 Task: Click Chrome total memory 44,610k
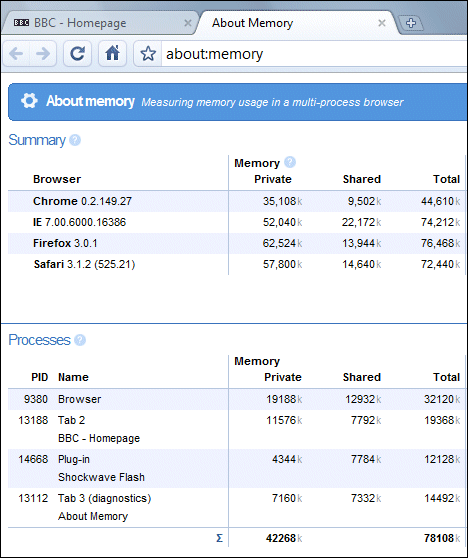pos(441,201)
